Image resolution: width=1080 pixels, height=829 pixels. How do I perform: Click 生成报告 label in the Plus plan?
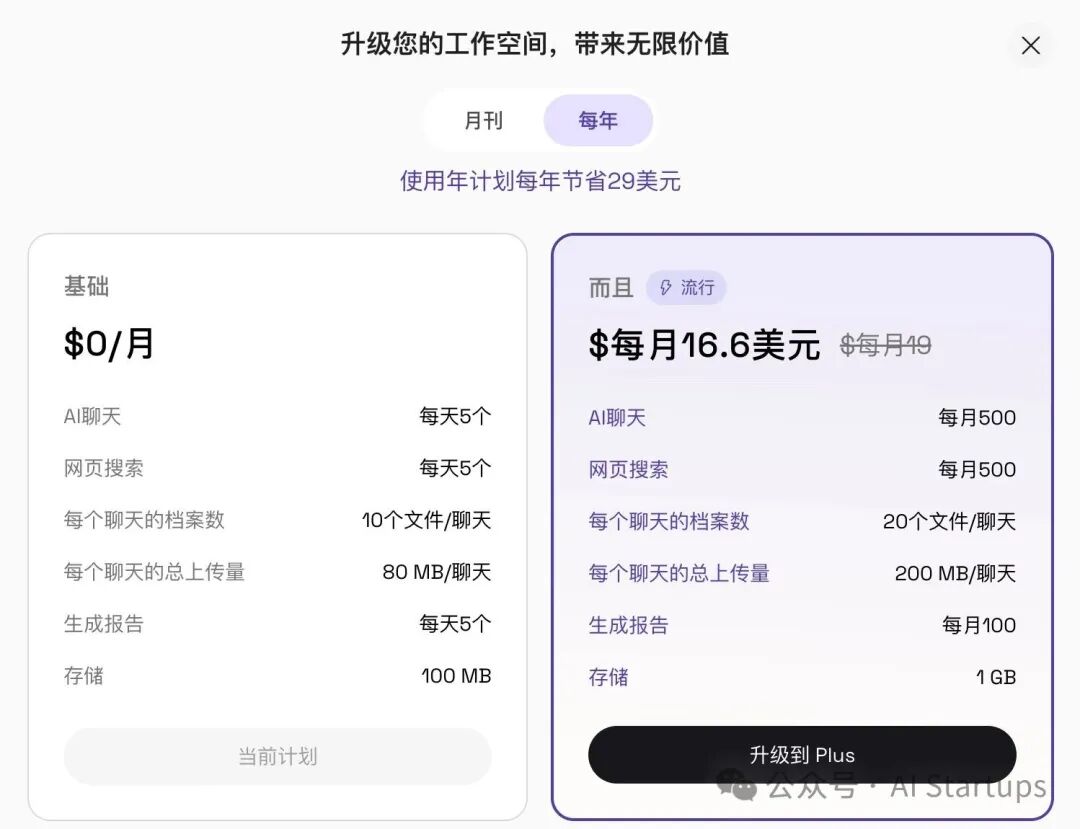[x=628, y=625]
